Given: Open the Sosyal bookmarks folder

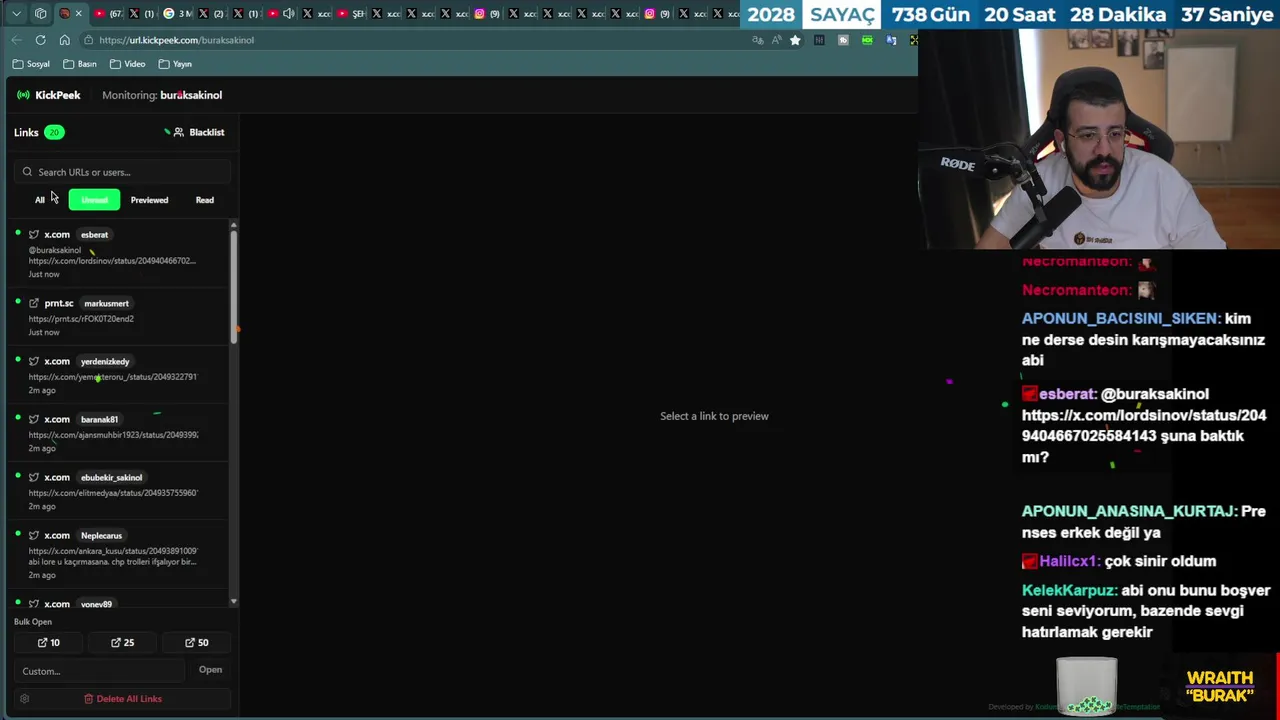Looking at the screenshot, I should click(x=31, y=64).
